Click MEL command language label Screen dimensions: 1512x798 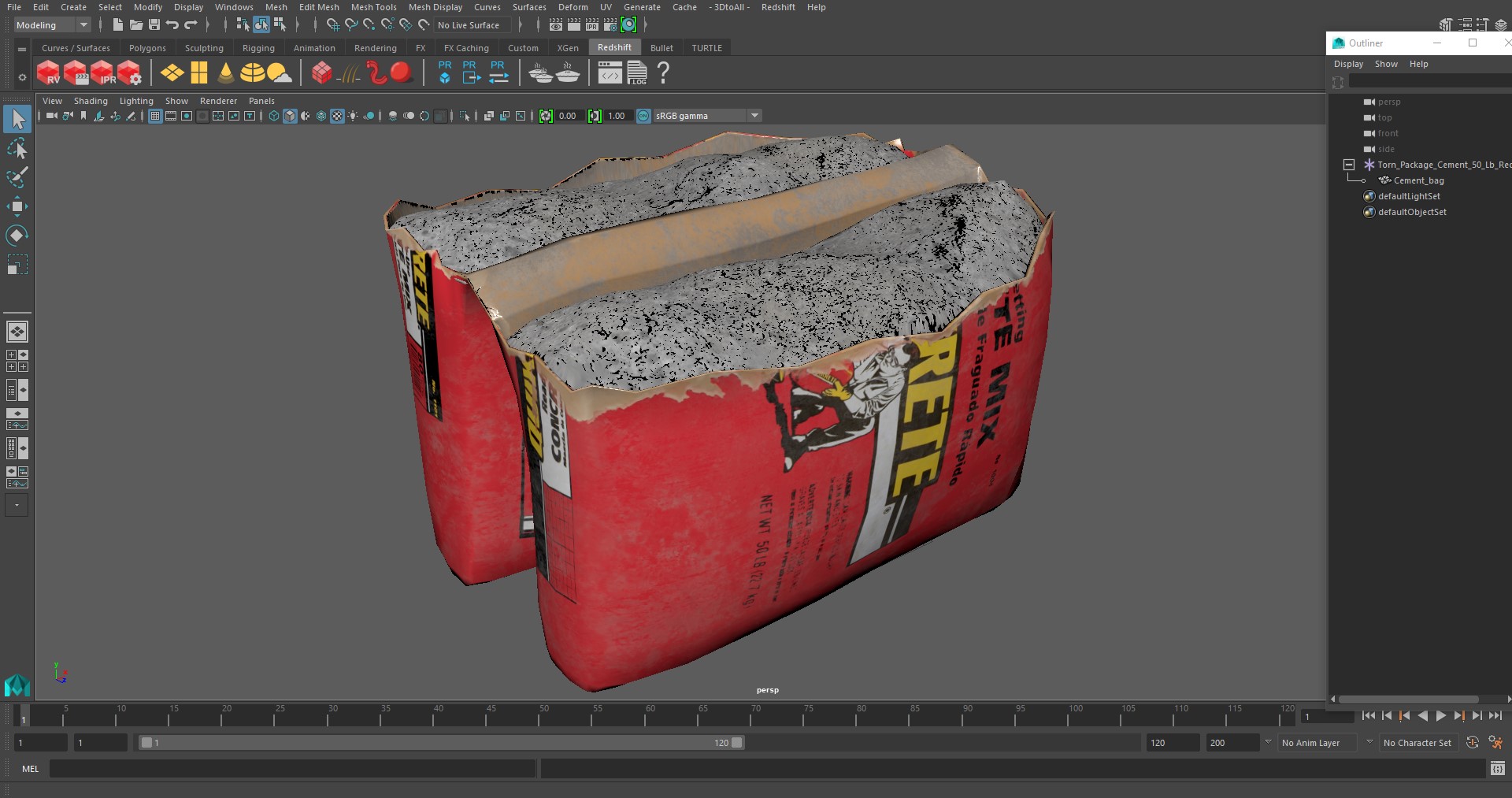30,768
